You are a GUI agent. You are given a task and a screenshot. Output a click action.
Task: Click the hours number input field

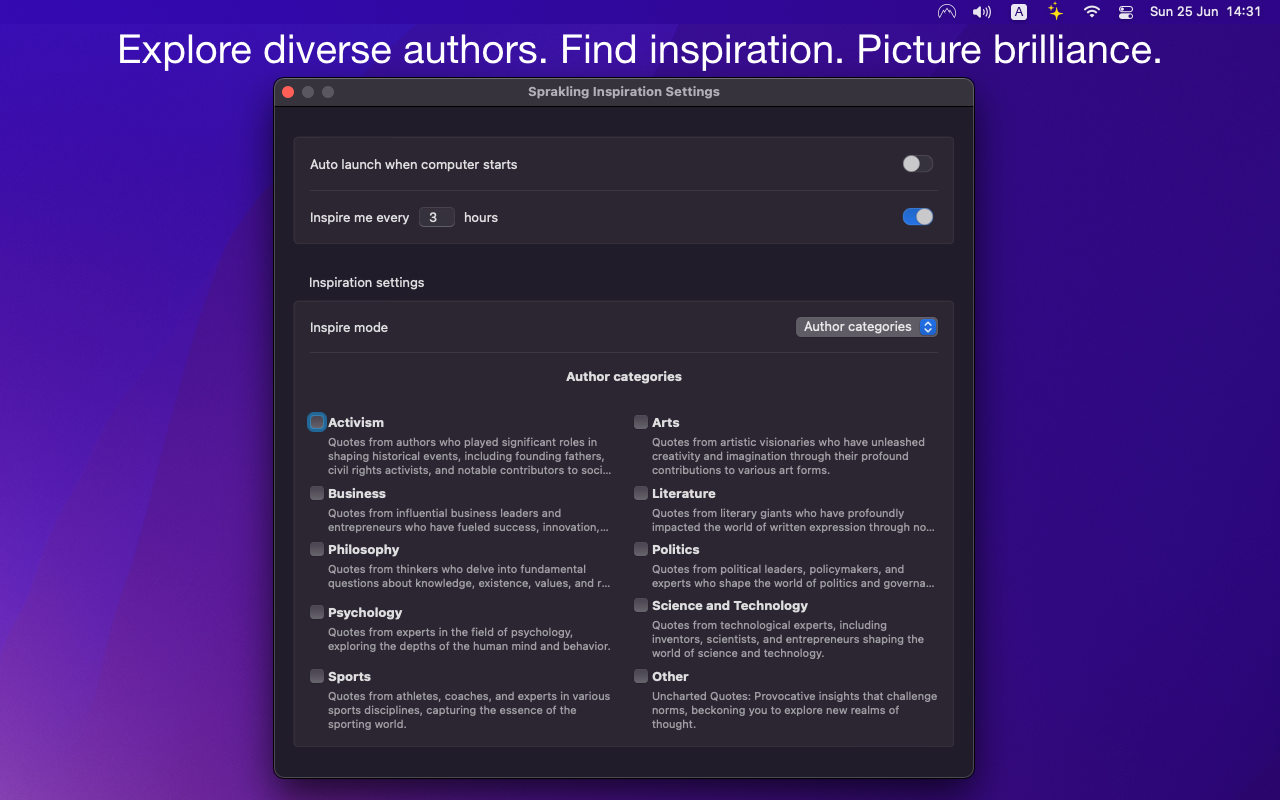pyautogui.click(x=436, y=217)
